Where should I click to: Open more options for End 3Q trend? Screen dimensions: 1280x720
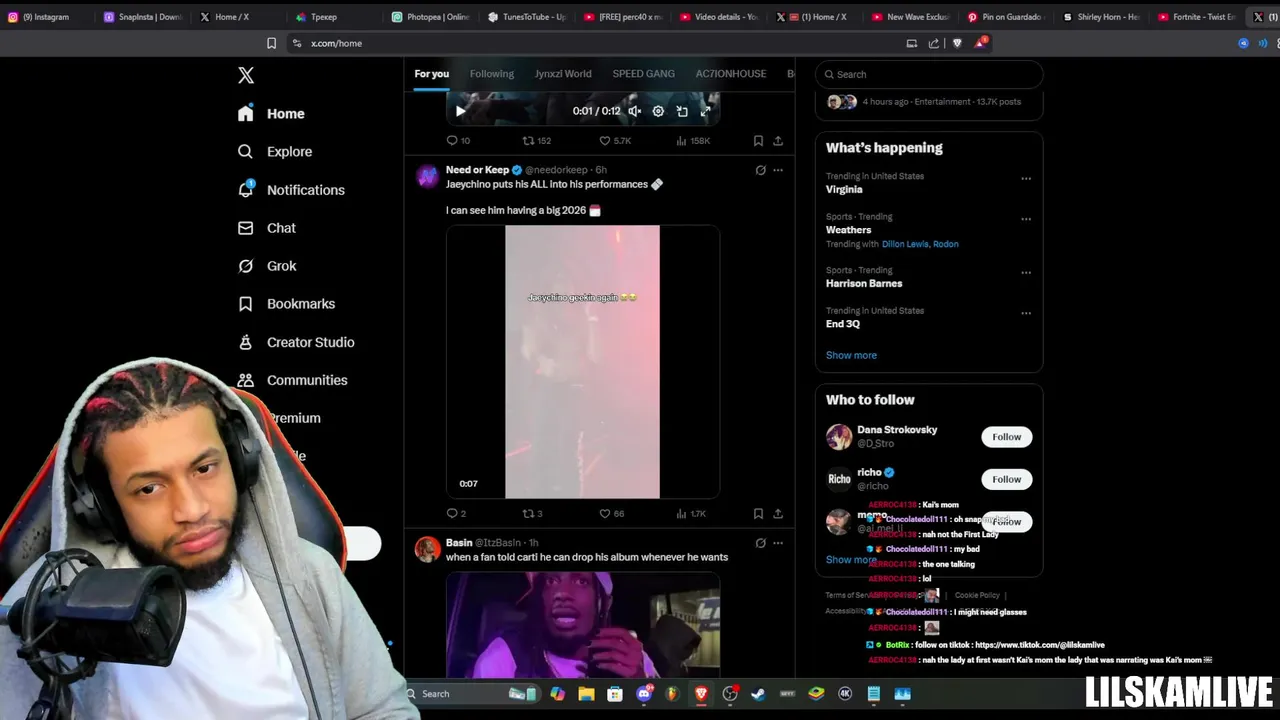pos(1026,313)
